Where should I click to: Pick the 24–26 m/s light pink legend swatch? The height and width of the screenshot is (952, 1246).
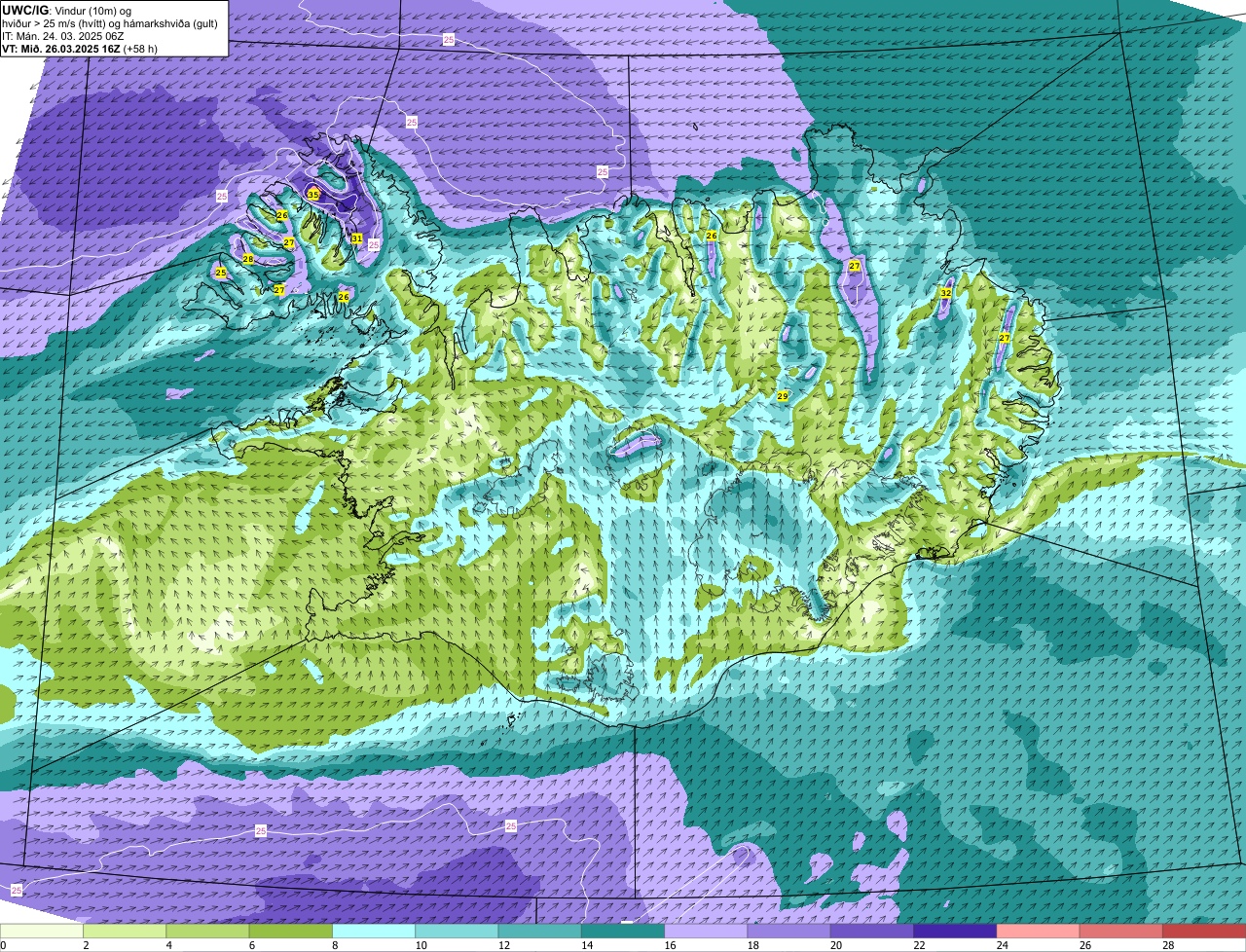coord(1039,931)
